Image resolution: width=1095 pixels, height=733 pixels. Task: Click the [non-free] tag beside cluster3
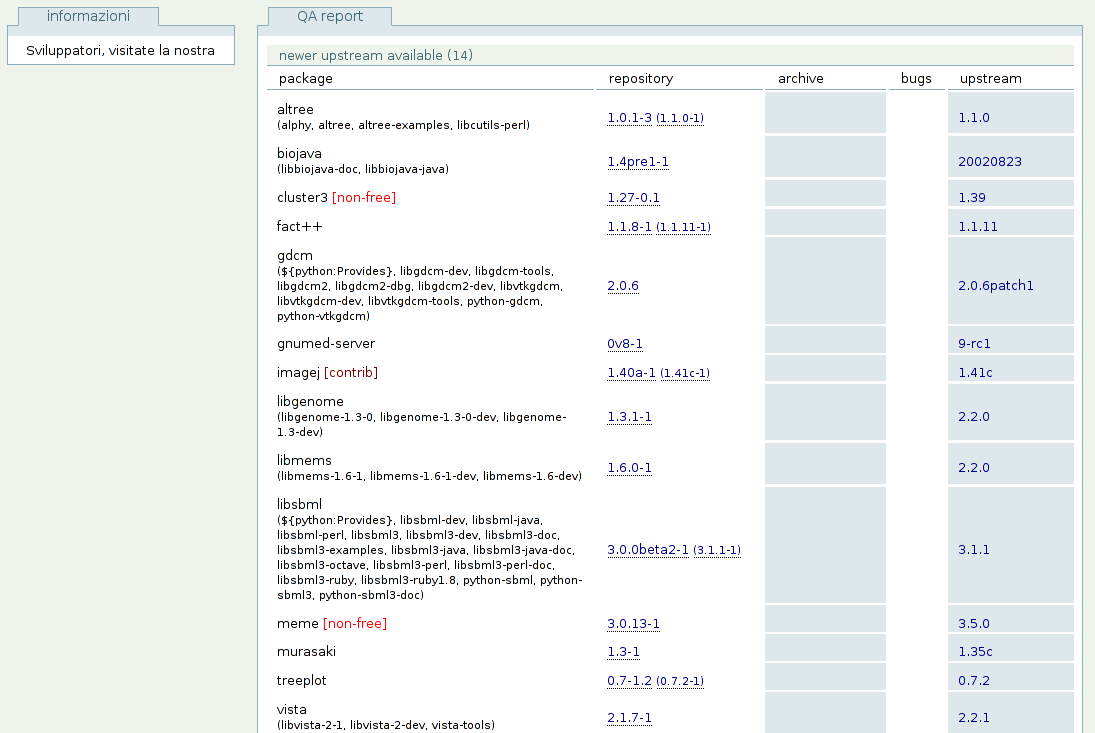coord(364,198)
